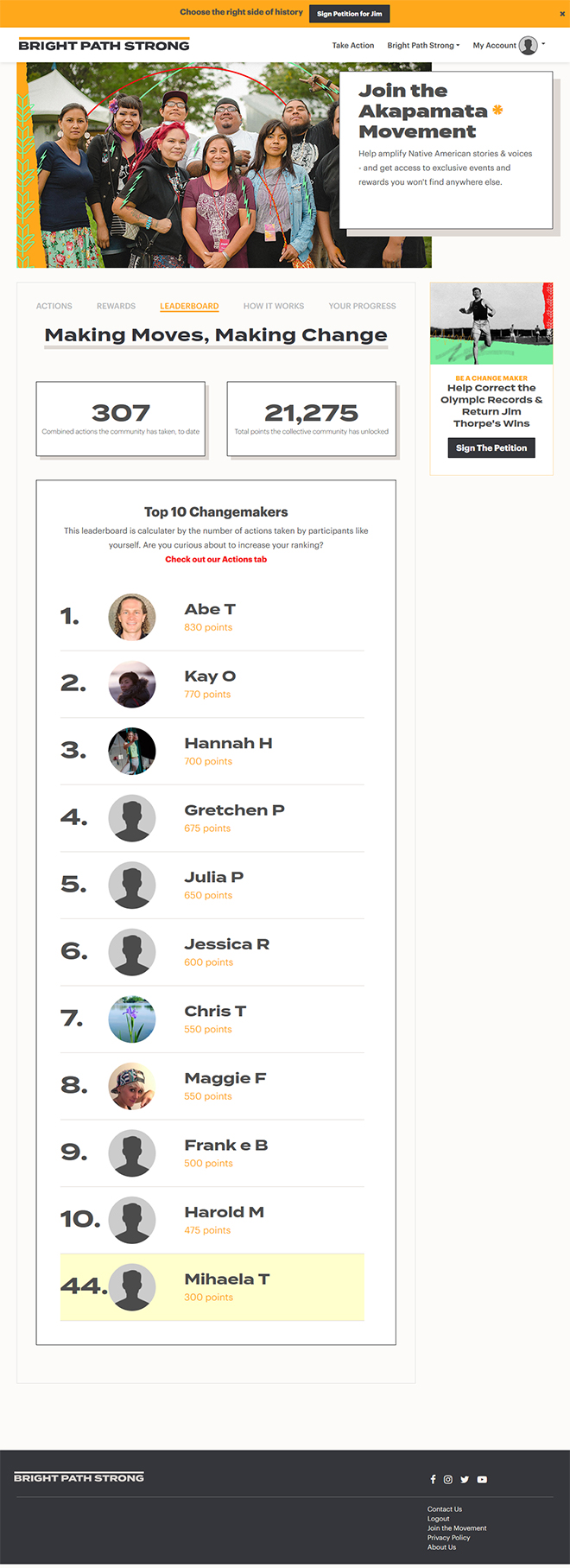Open the YouTube icon in footer
The width and height of the screenshot is (570, 1568).
(482, 1479)
